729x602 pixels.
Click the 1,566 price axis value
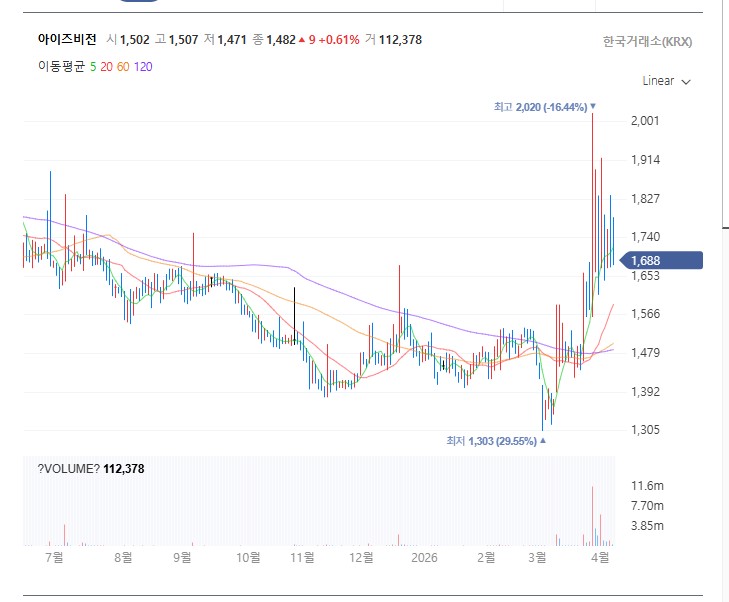pyautogui.click(x=645, y=314)
